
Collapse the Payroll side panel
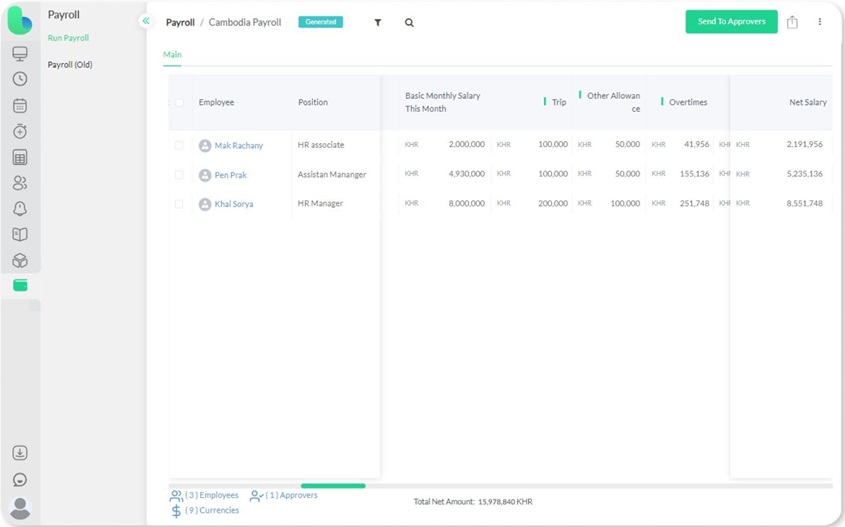tap(146, 21)
